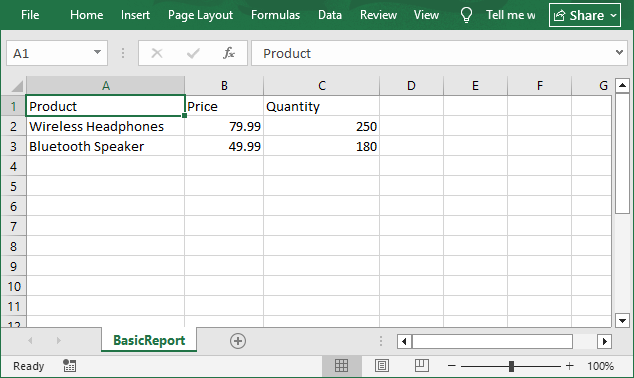Click the vertical scrollbar thumb
634x378 pixels.
pyautogui.click(x=622, y=153)
